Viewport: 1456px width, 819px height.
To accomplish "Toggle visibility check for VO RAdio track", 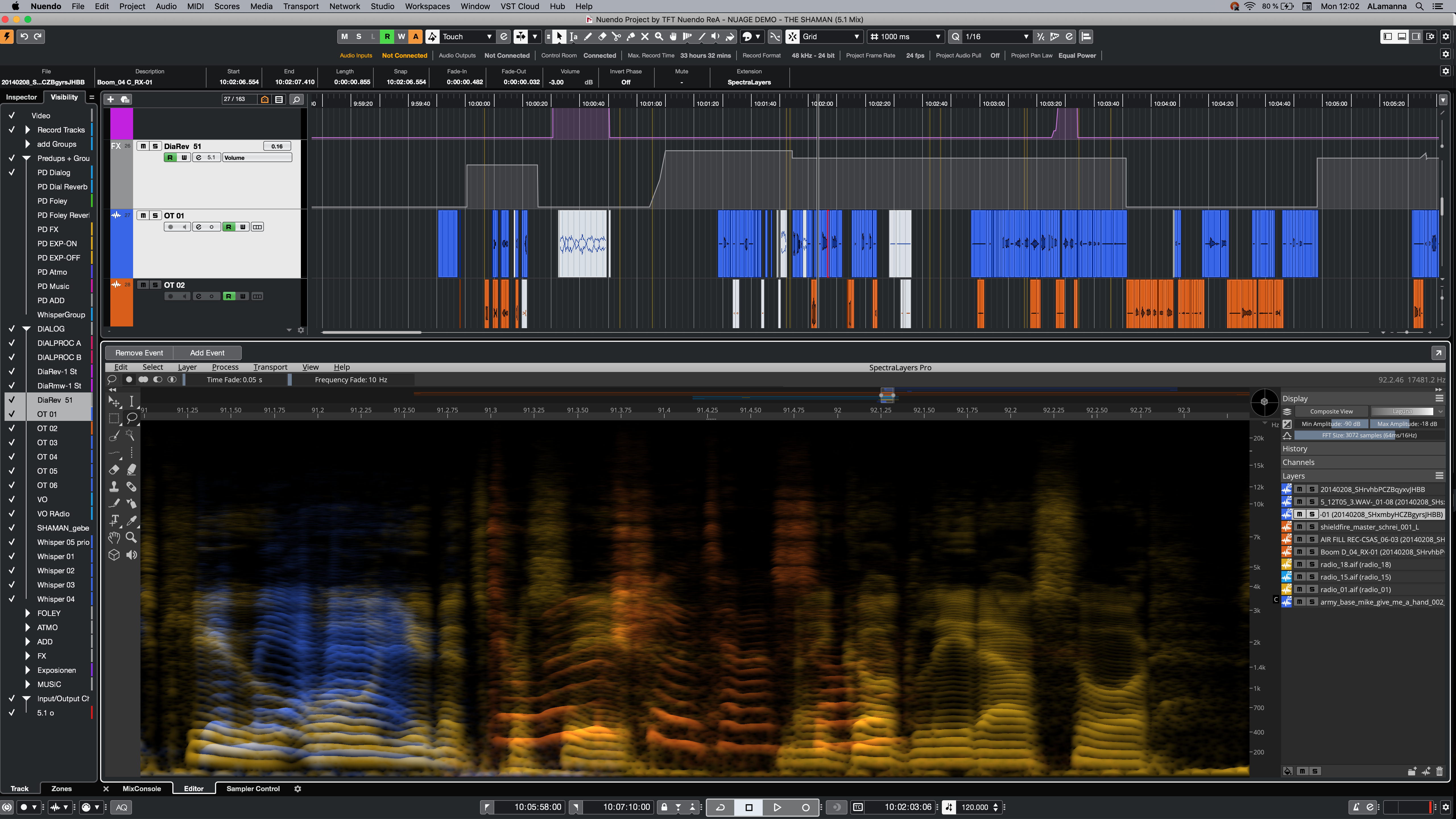I will (x=11, y=513).
